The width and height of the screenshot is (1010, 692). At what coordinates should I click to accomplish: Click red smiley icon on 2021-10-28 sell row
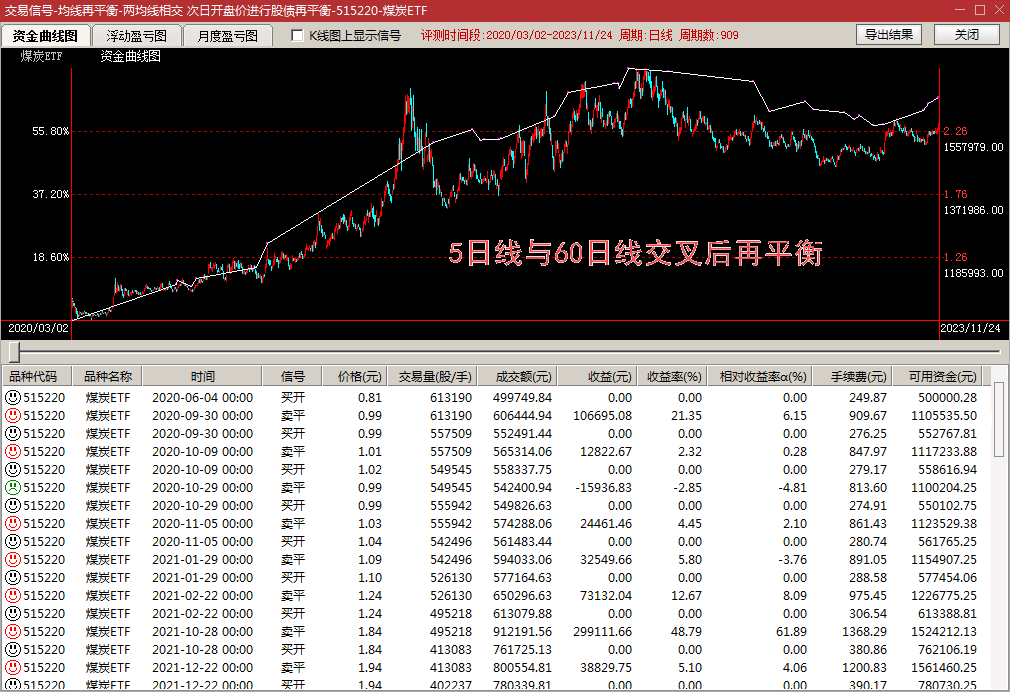12,631
